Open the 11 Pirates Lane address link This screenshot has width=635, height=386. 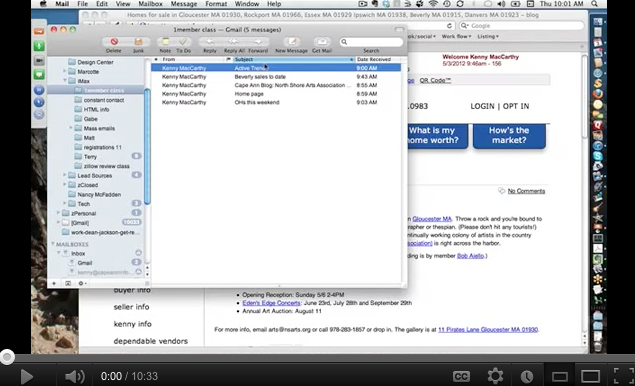pyautogui.click(x=488, y=330)
